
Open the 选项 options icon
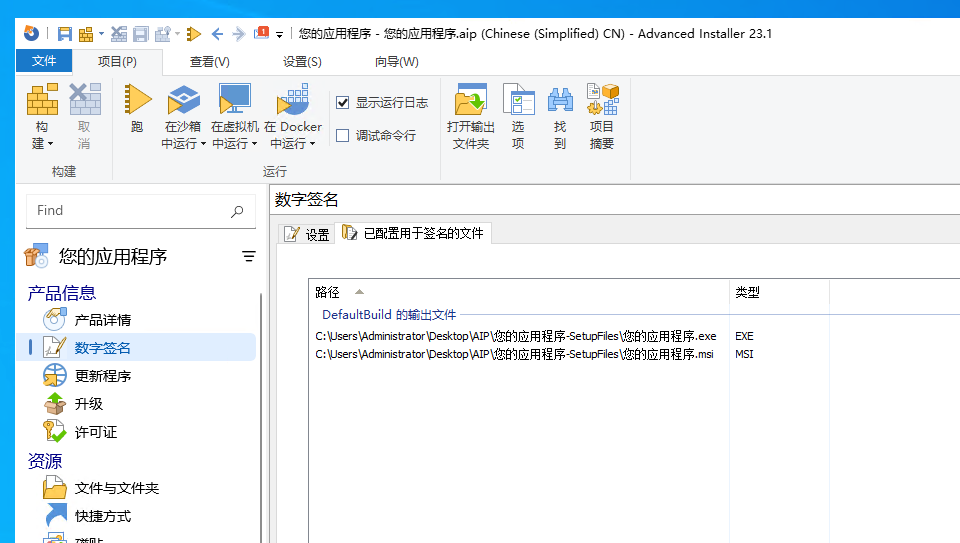pyautogui.click(x=518, y=100)
